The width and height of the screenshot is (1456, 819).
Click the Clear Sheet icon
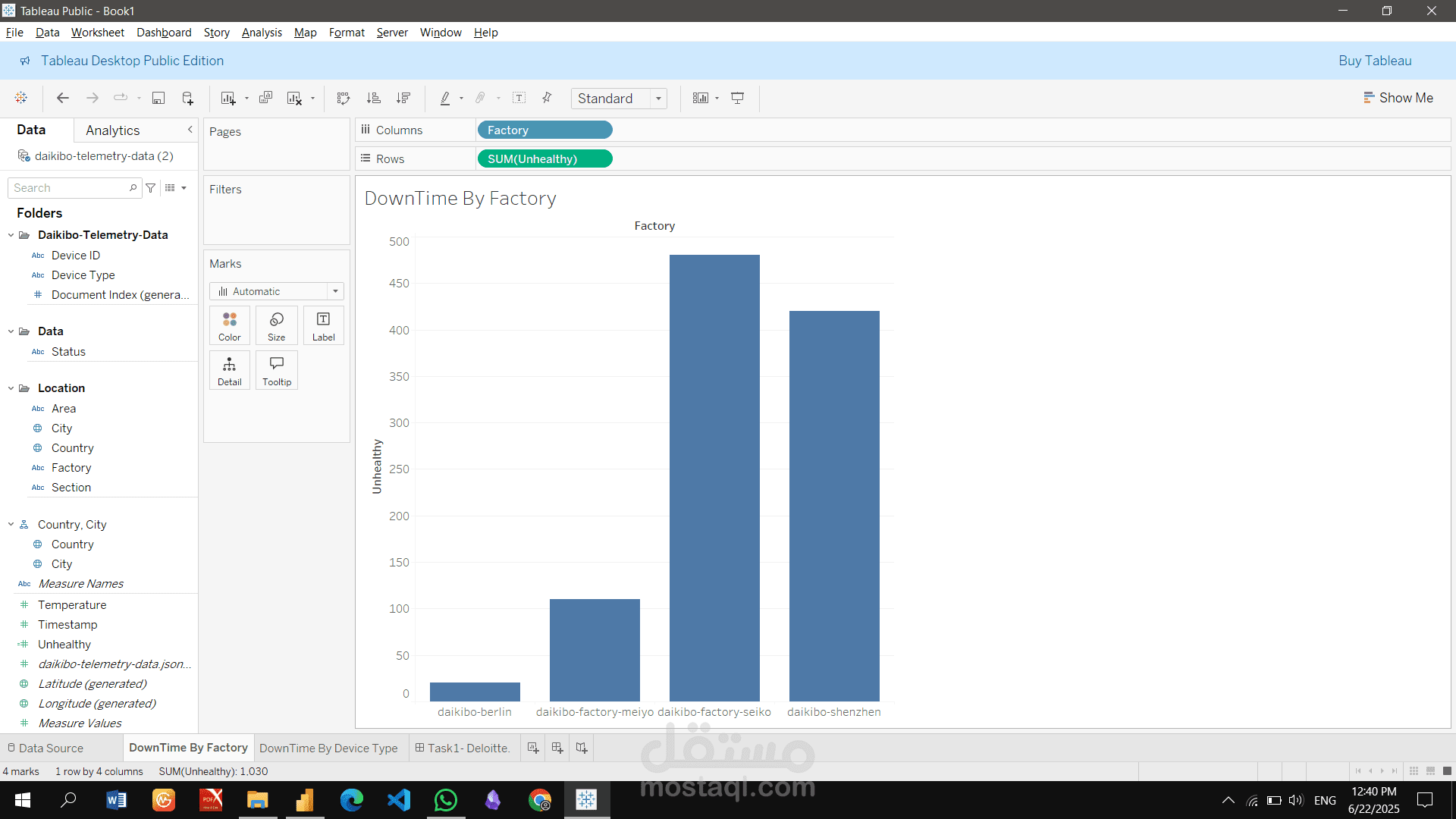[x=294, y=98]
